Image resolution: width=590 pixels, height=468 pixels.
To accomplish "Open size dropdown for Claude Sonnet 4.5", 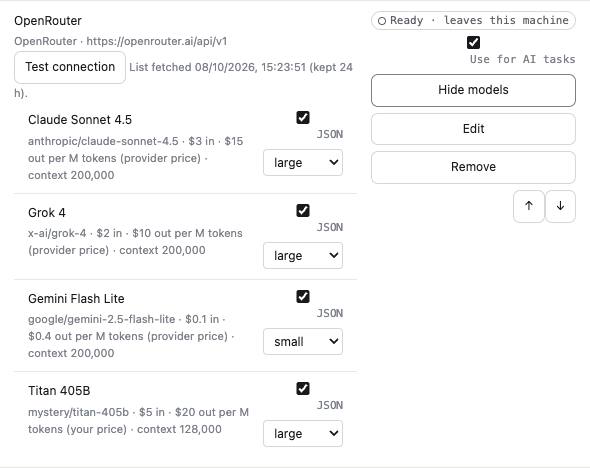I will pyautogui.click(x=303, y=163).
